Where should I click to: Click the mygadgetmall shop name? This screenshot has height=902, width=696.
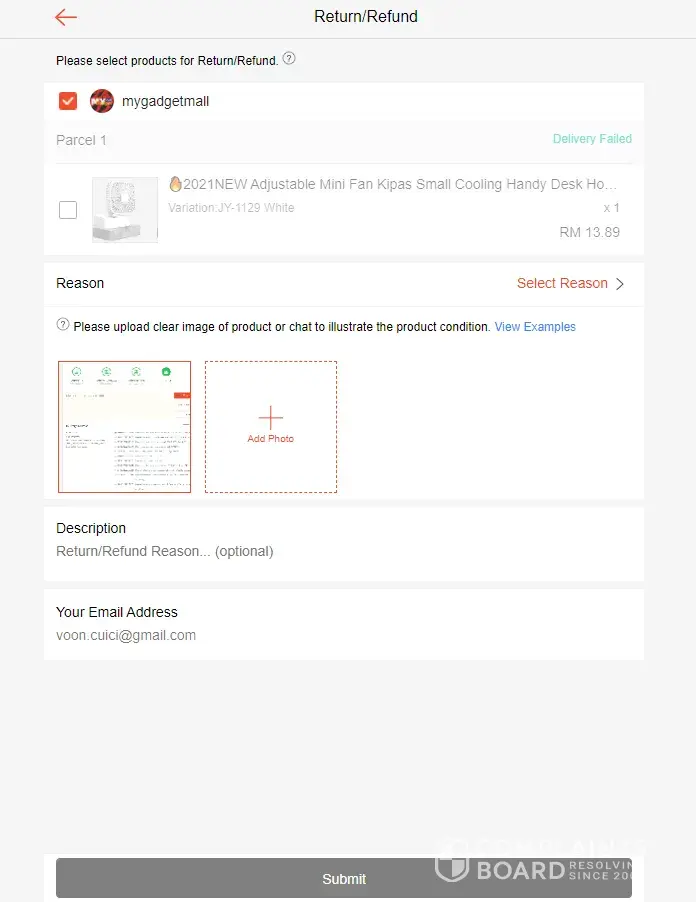[x=166, y=101]
